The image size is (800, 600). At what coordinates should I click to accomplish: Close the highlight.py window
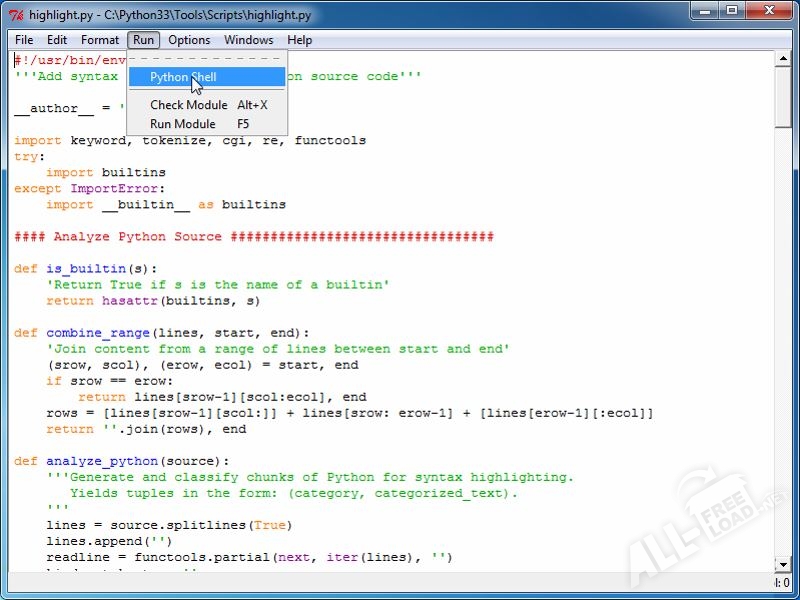[x=770, y=12]
